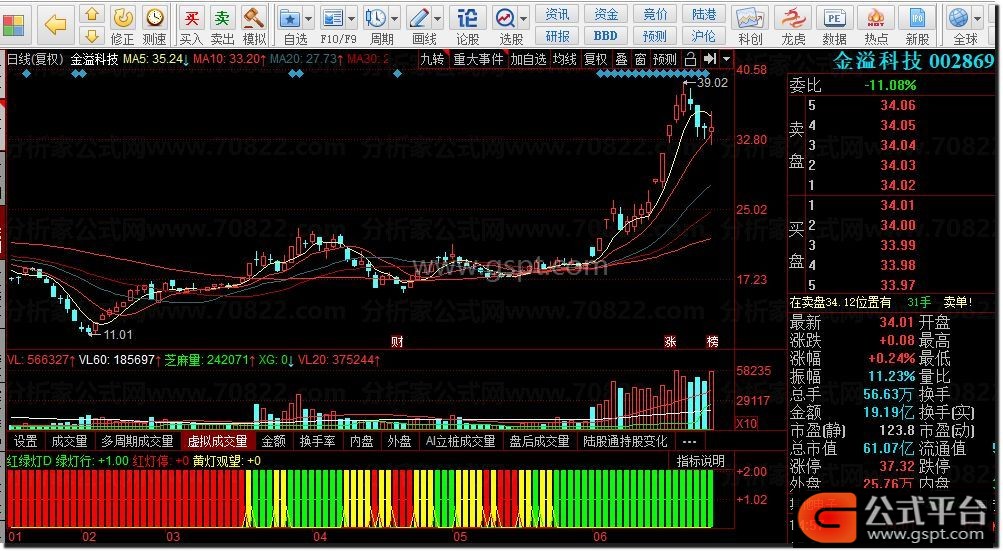The height and width of the screenshot is (551, 1003).
Task: Switch to the 成交量 tab
Action: tap(69, 442)
